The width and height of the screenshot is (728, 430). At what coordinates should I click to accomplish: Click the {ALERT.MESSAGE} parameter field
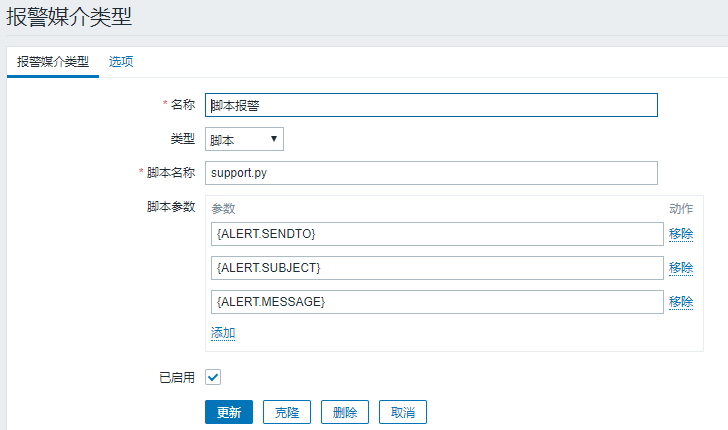437,302
